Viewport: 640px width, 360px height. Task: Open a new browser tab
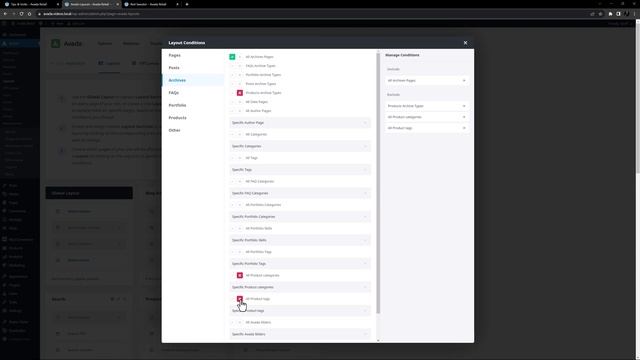[x=187, y=4]
